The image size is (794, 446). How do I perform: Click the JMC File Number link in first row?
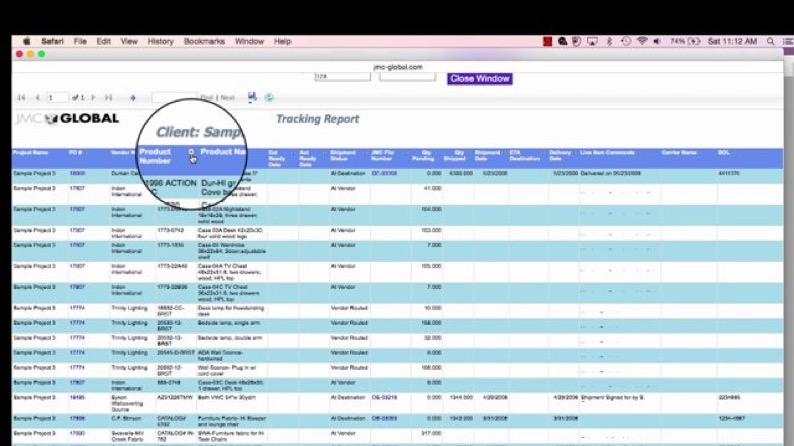pos(384,174)
